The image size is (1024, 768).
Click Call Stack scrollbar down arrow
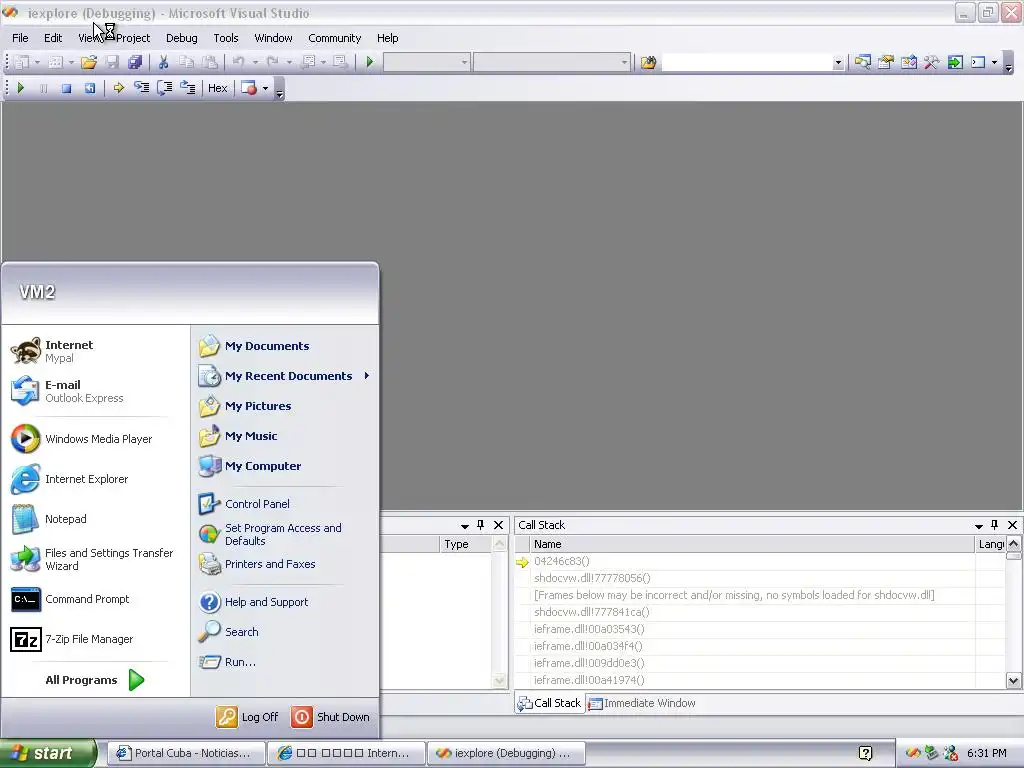(1013, 680)
